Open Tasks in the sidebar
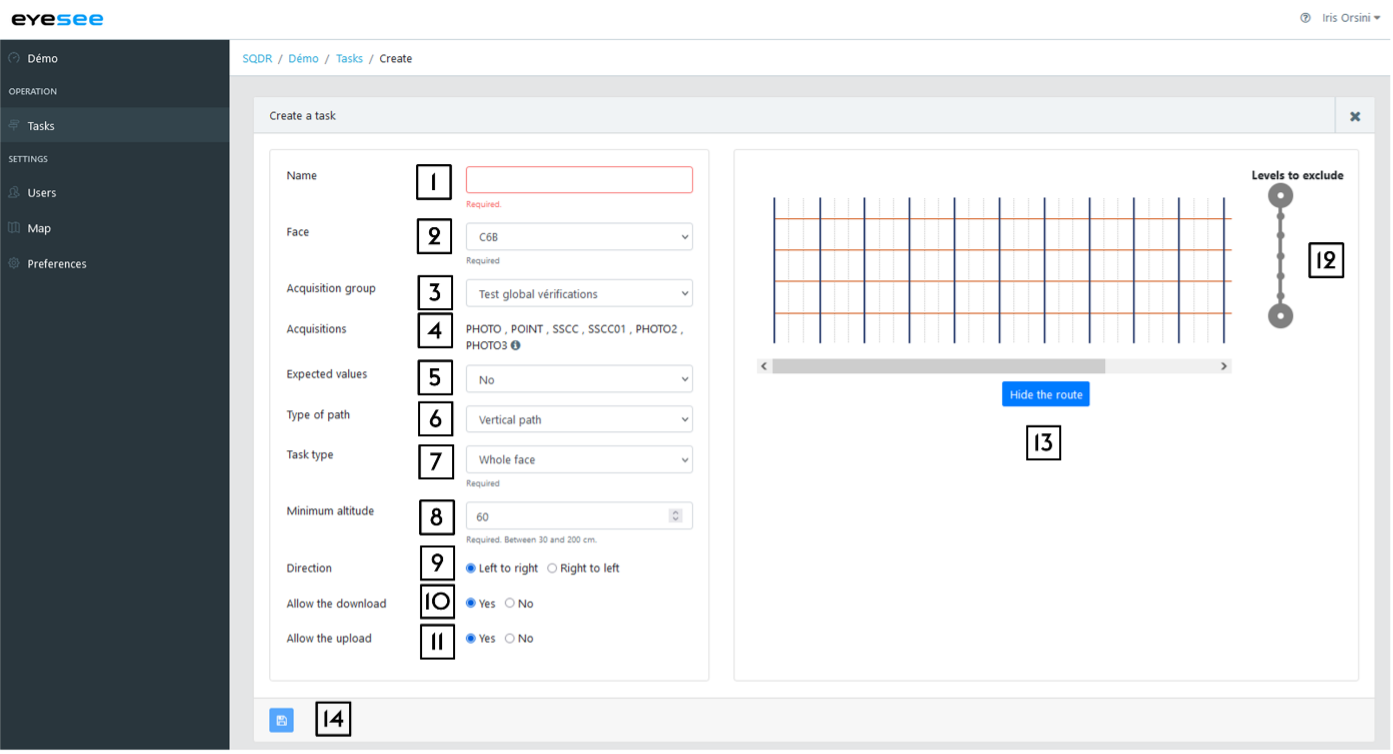Screen dimensions: 1393x754 [x=114, y=126]
